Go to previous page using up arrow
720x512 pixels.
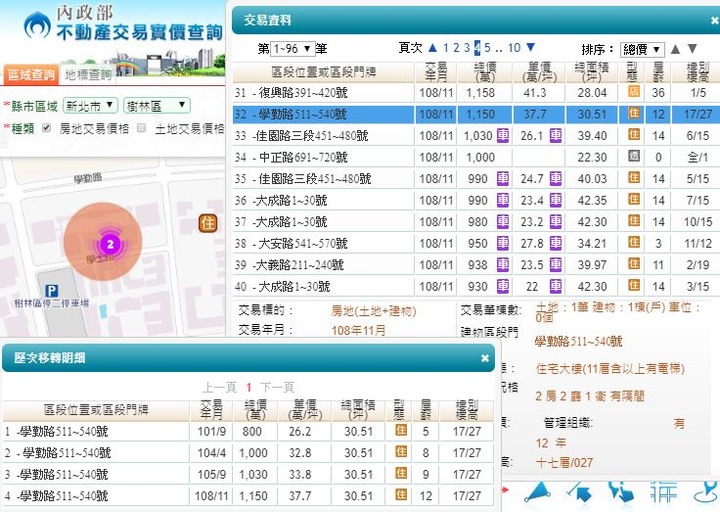[433, 48]
